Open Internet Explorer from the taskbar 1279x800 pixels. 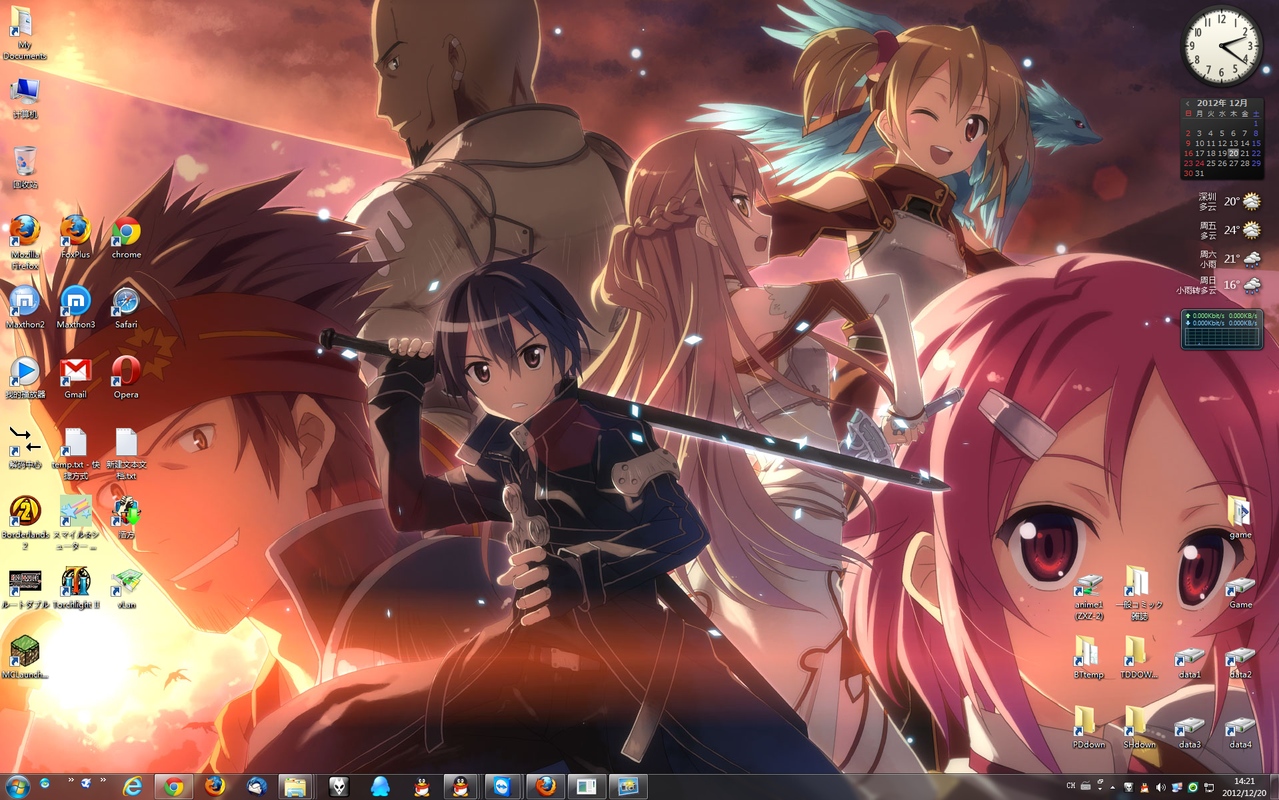click(132, 786)
